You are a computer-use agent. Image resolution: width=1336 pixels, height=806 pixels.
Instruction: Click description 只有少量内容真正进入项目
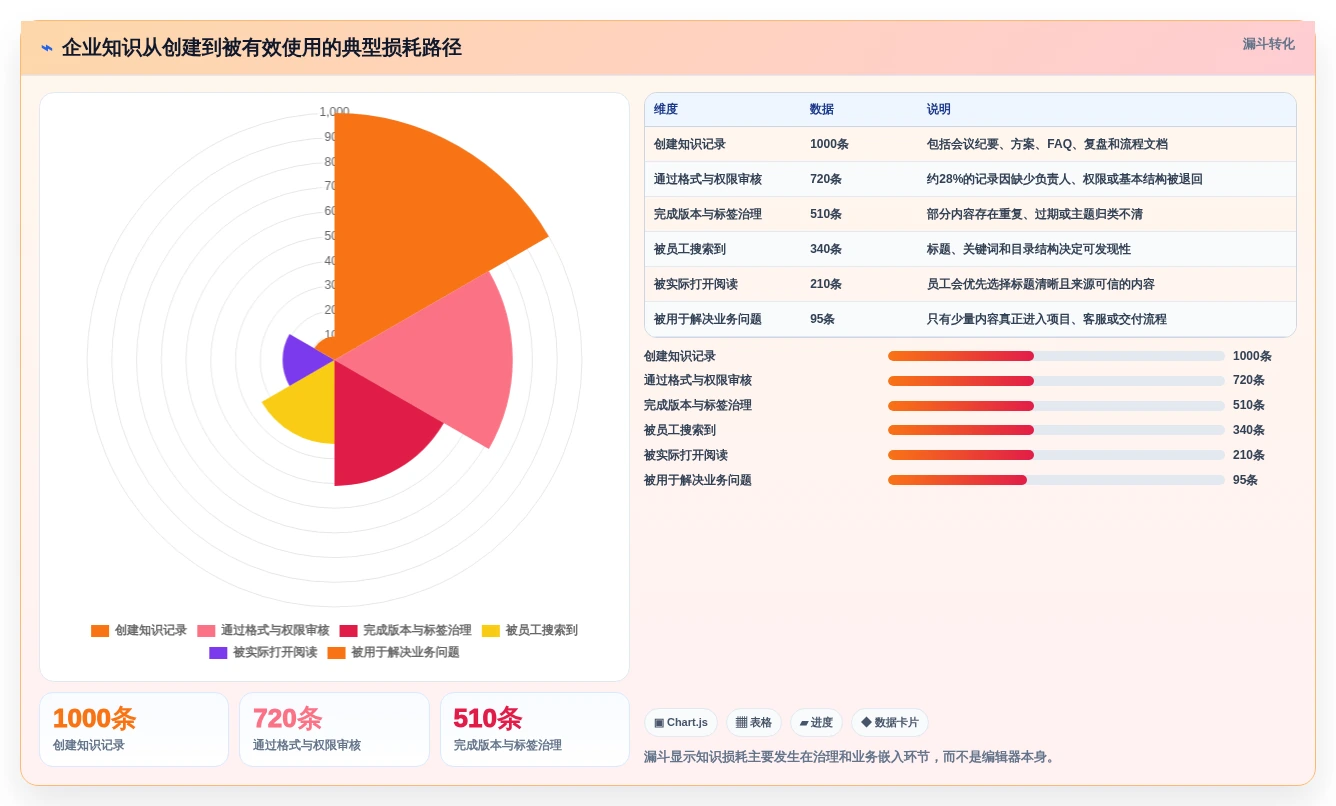click(1047, 319)
